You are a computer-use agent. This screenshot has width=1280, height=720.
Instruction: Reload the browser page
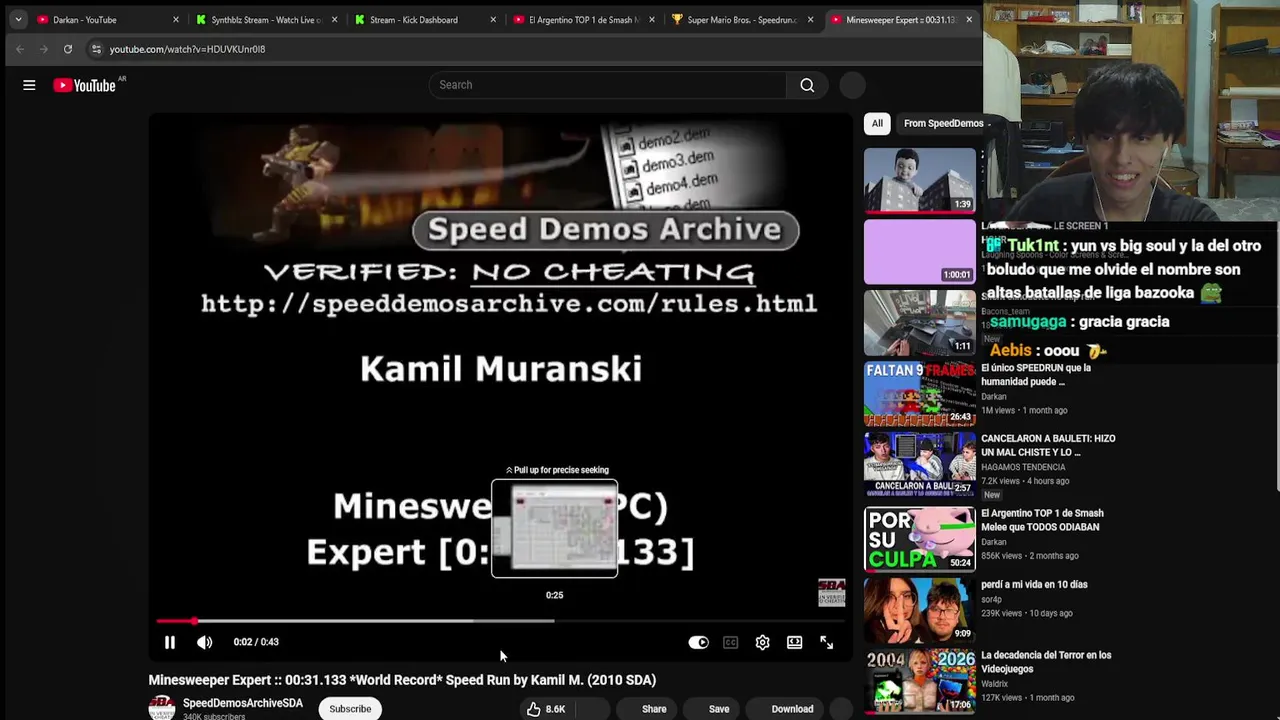tap(68, 49)
